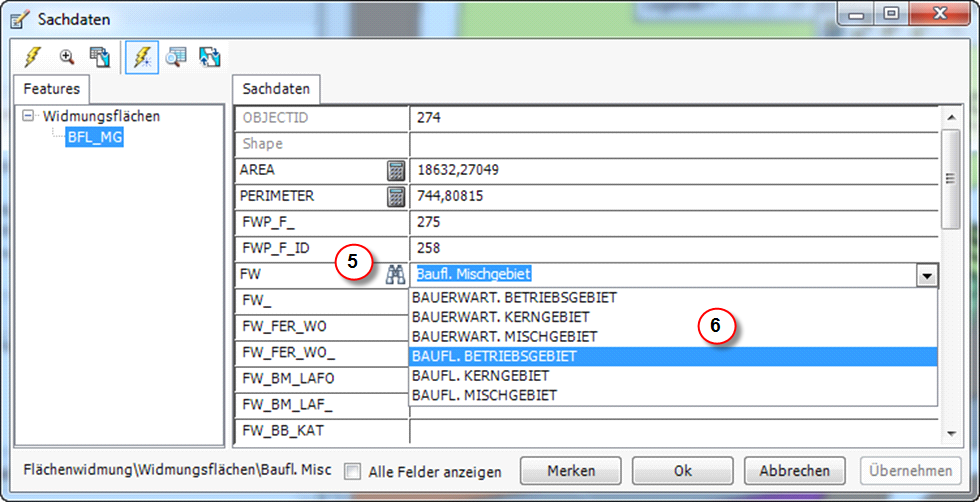Viewport: 980px width, 502px height.
Task: Select the Sachdaten tab
Action: tap(276, 89)
